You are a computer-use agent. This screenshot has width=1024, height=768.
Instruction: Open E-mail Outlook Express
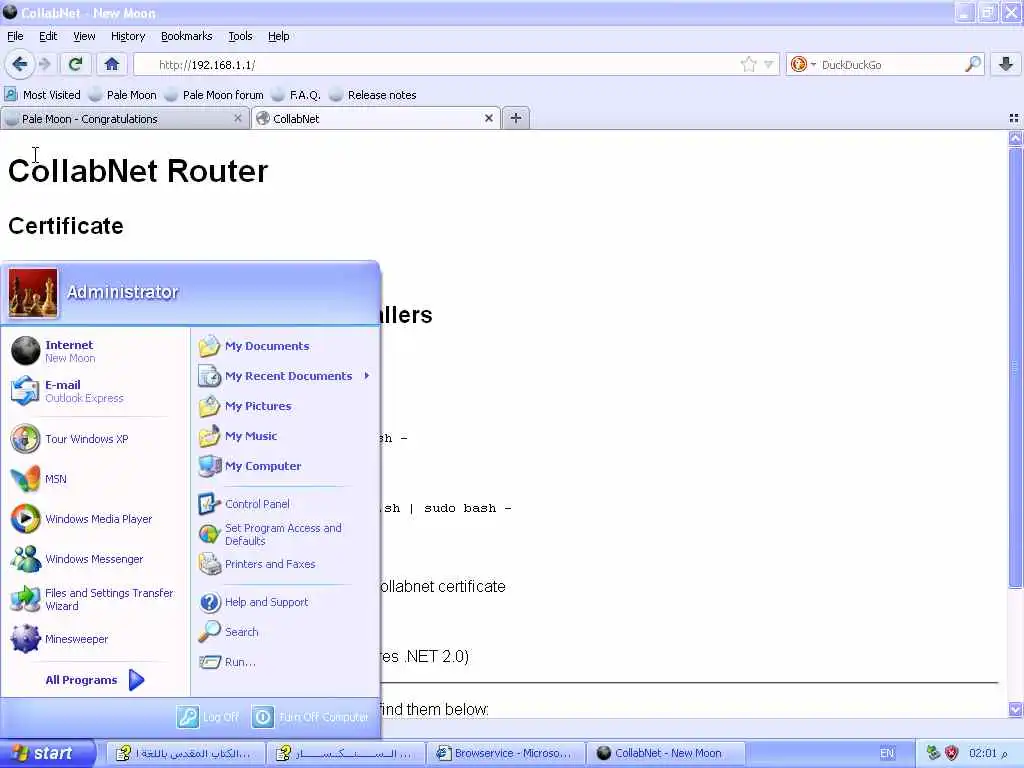coord(95,391)
